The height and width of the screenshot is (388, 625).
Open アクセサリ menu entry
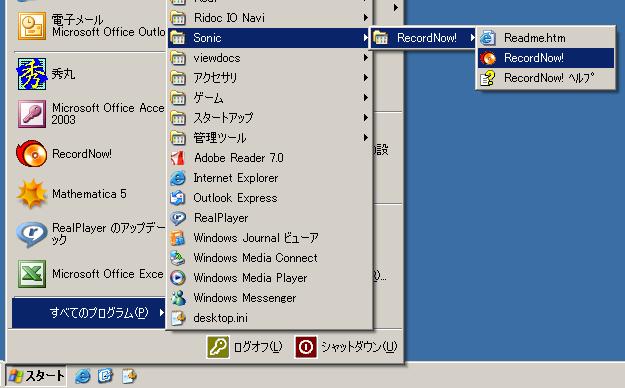pyautogui.click(x=269, y=78)
